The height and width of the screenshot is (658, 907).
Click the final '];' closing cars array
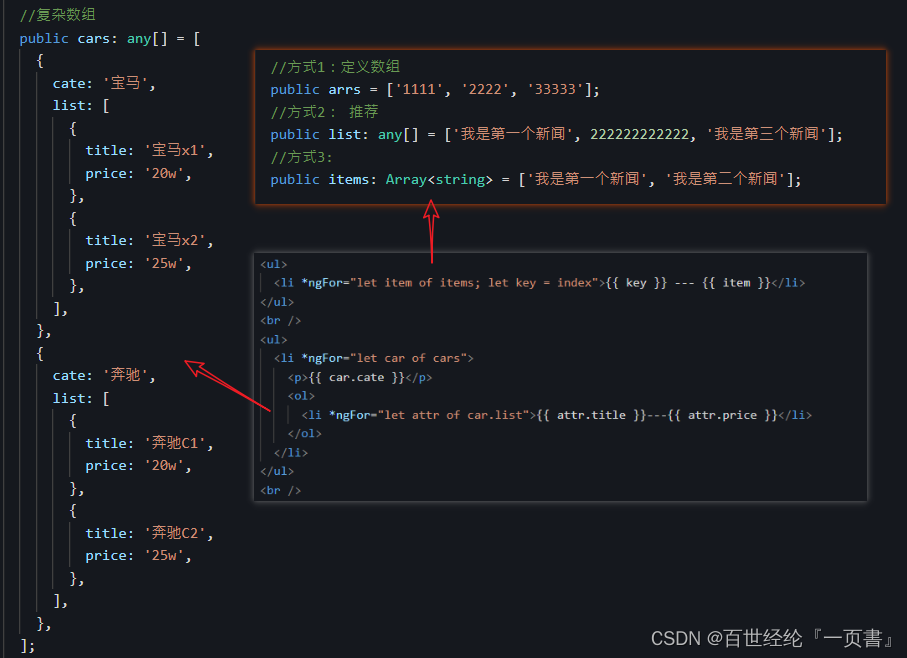pos(27,646)
